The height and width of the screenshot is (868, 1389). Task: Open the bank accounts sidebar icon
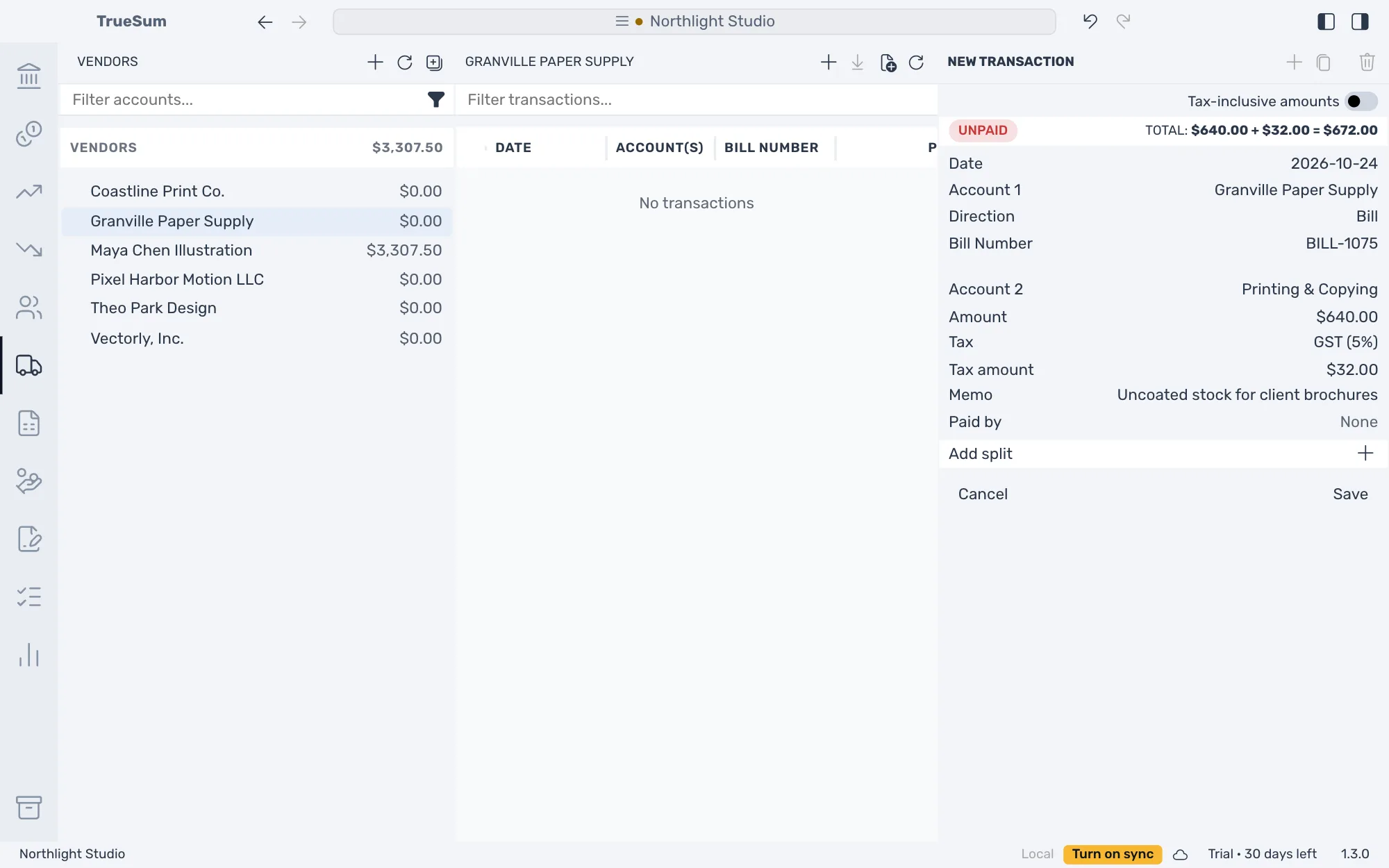point(28,76)
